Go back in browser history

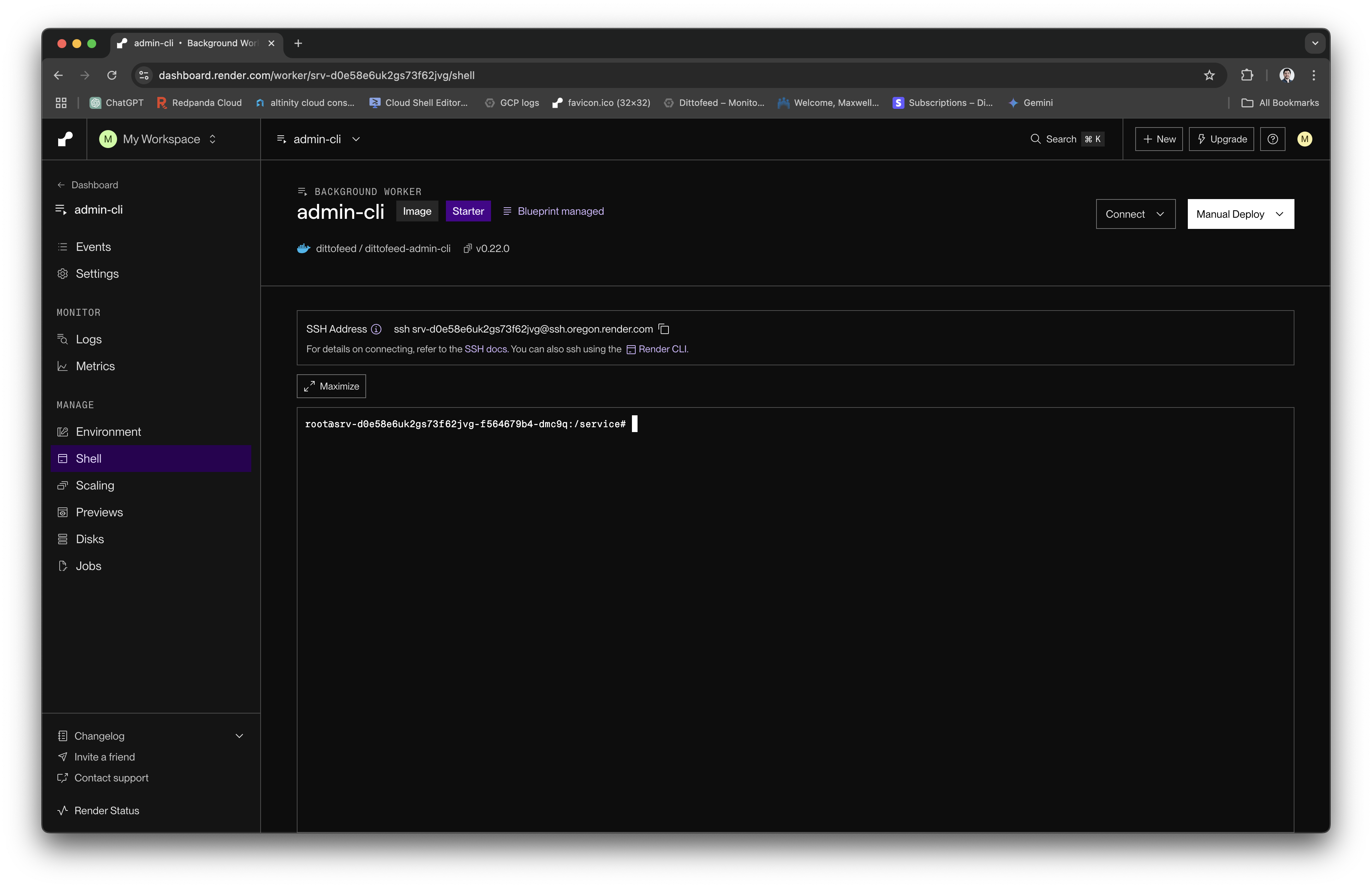58,75
